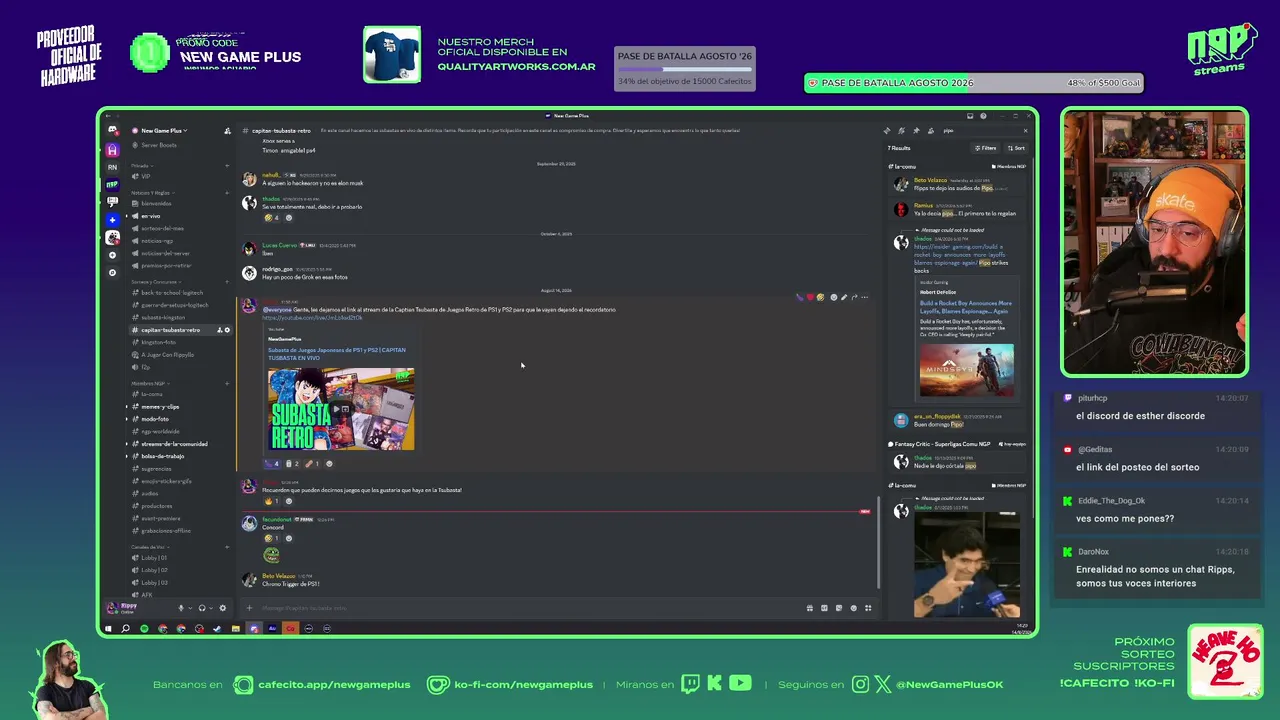This screenshot has width=1280, height=720.
Task: Open Adobe Audition from the taskbar
Action: coord(272,629)
